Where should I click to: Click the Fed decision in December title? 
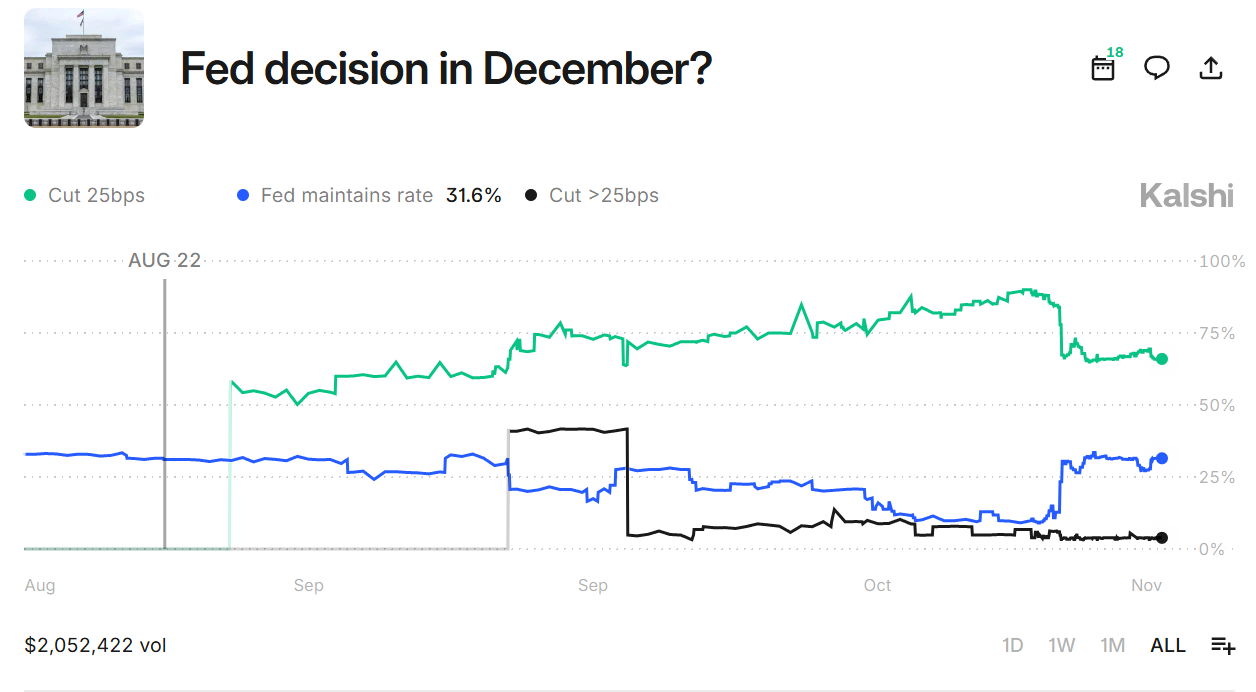(445, 68)
